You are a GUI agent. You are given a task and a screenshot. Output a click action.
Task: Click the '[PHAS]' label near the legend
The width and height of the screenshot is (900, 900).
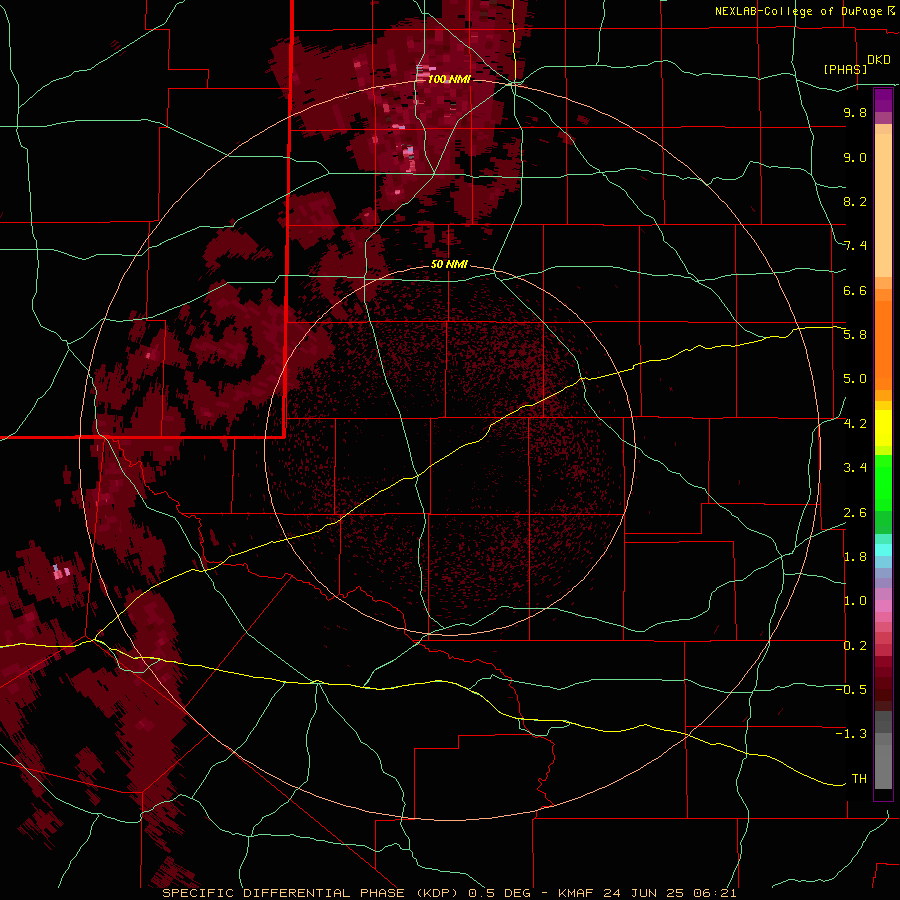pyautogui.click(x=845, y=69)
